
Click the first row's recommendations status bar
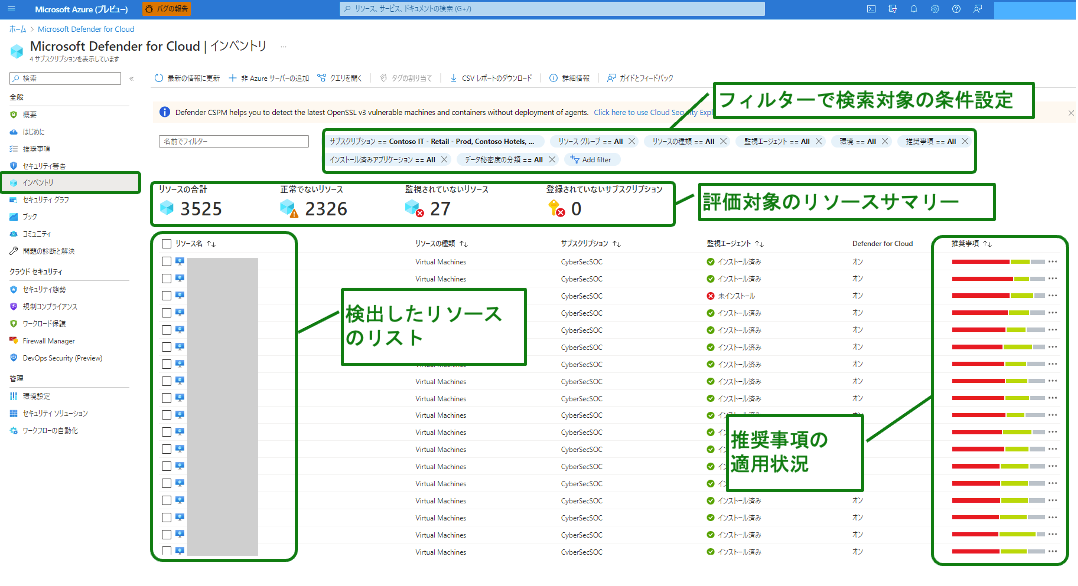point(997,262)
